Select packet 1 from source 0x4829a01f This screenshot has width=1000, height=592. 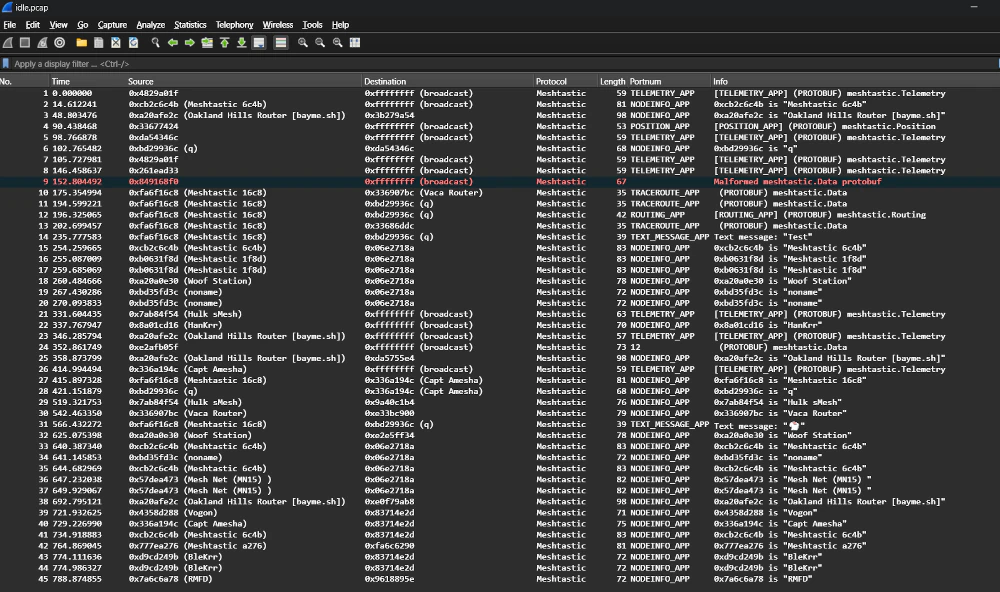coord(500,93)
